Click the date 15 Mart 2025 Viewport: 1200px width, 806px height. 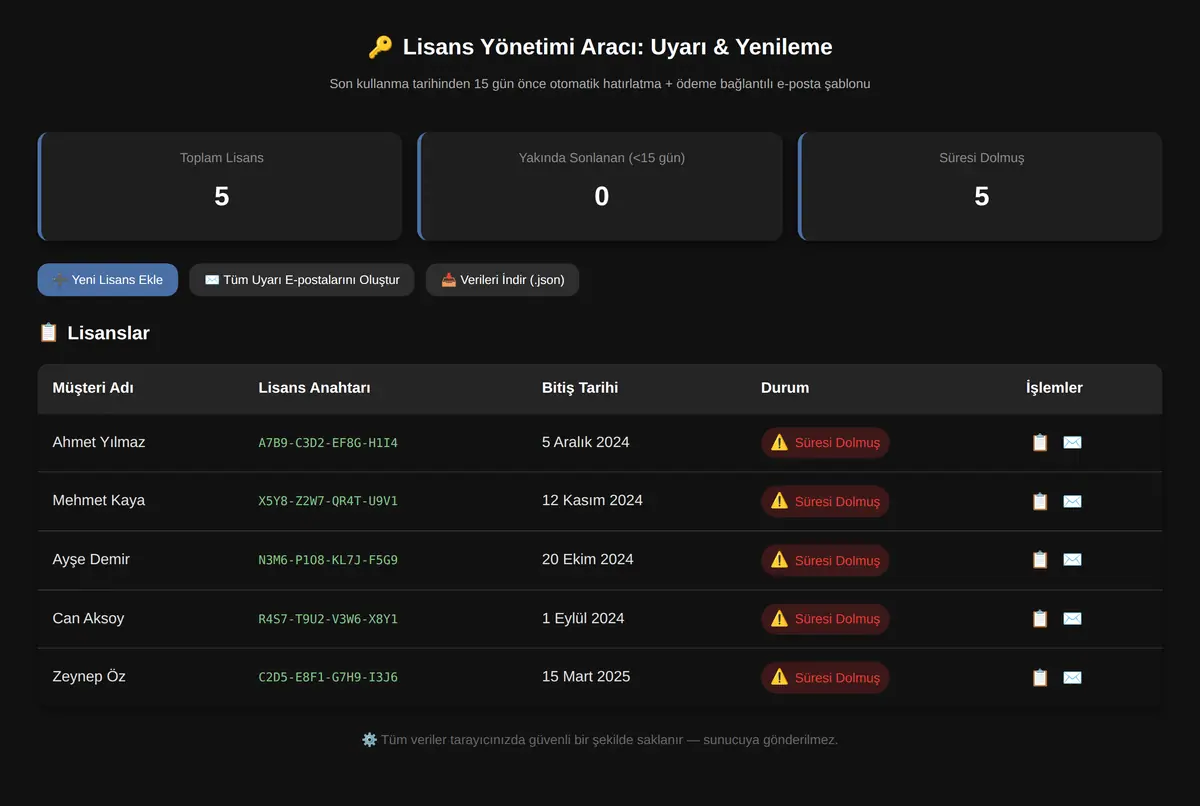pos(586,677)
